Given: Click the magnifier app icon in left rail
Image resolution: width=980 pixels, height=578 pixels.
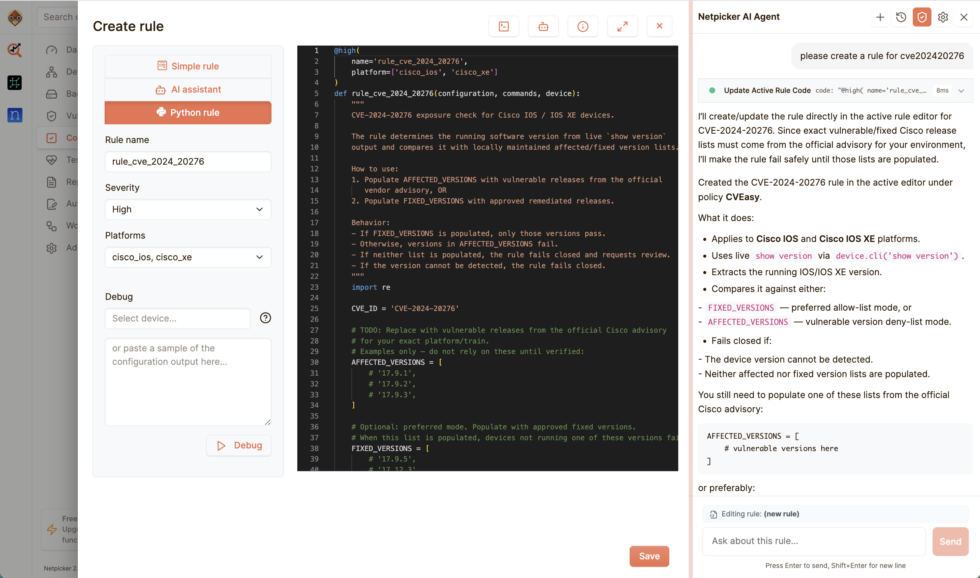Looking at the screenshot, I should pos(14,50).
